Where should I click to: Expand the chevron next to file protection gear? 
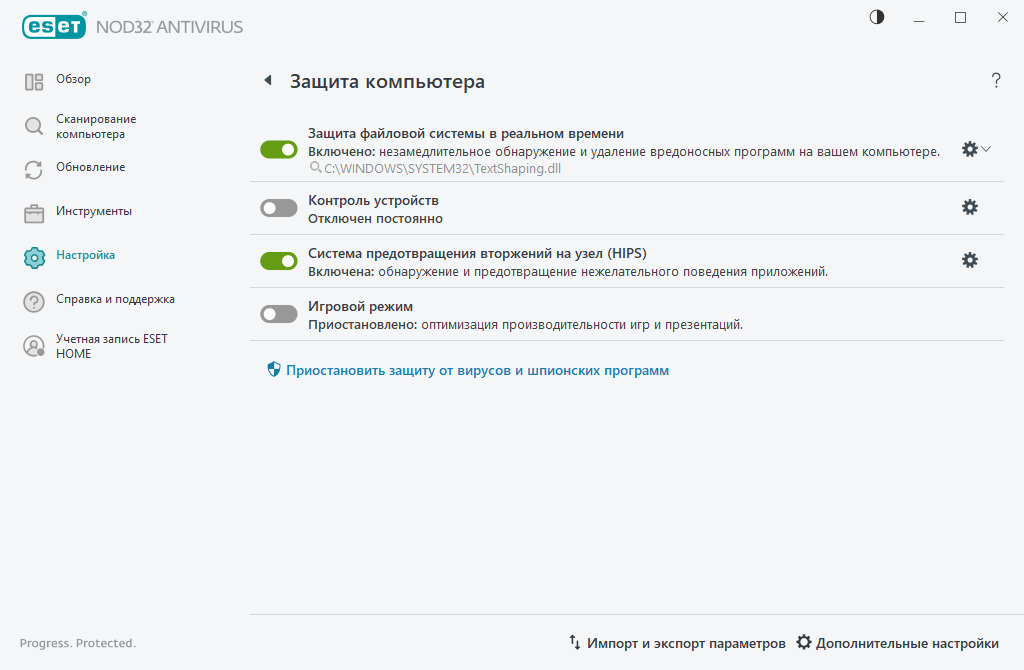point(985,149)
